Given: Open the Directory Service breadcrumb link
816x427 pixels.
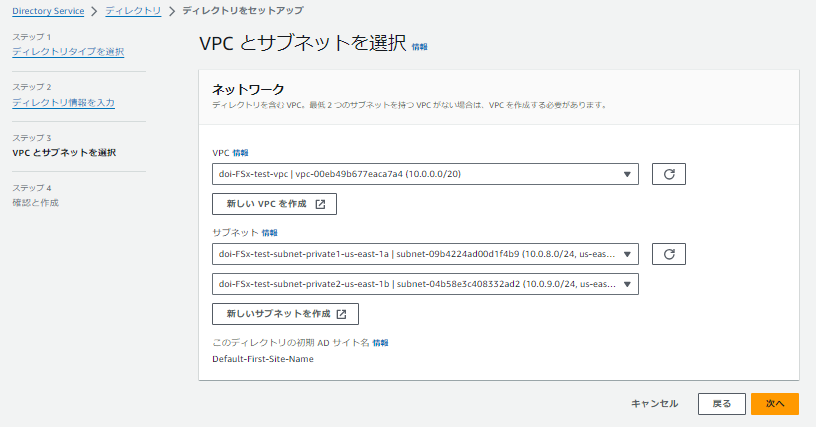Looking at the screenshot, I should tap(48, 11).
